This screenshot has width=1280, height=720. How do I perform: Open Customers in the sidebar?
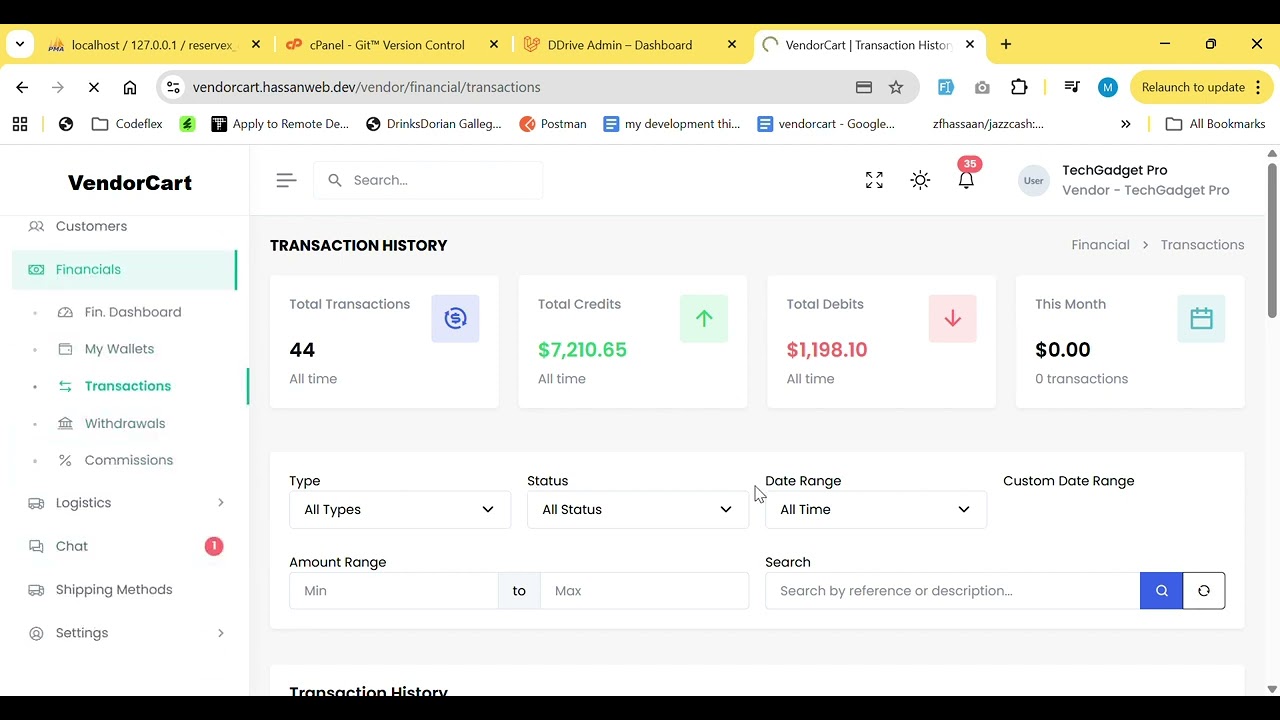coord(91,226)
